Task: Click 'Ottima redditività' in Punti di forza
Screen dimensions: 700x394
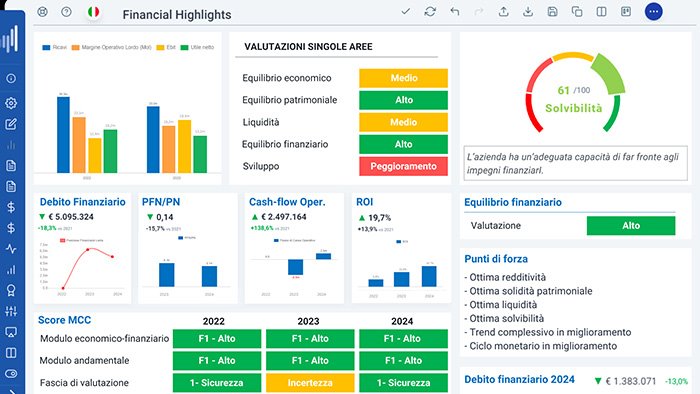Action: tap(505, 278)
